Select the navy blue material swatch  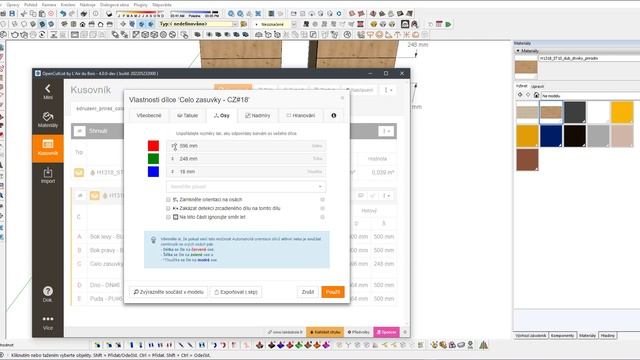click(551, 136)
